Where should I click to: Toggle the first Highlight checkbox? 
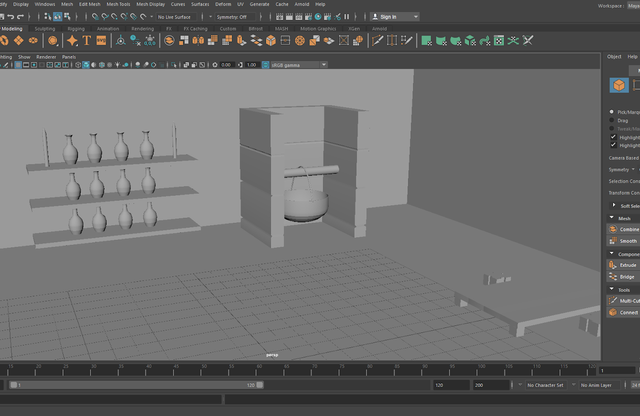613,137
